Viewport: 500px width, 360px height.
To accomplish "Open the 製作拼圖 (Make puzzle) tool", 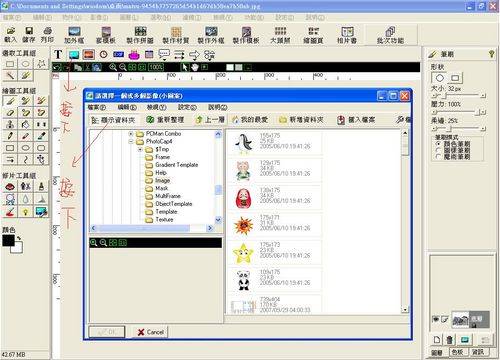I will point(140,35).
